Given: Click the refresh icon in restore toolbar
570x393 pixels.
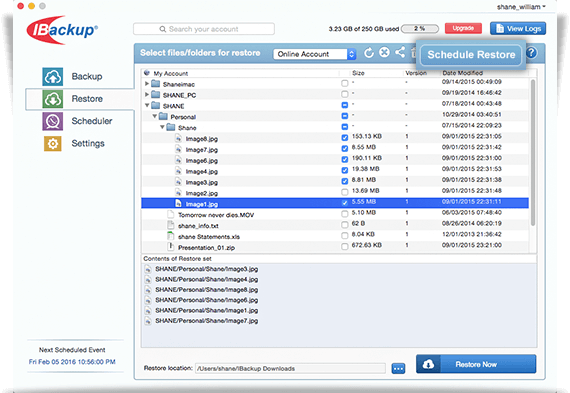Looking at the screenshot, I should click(369, 53).
